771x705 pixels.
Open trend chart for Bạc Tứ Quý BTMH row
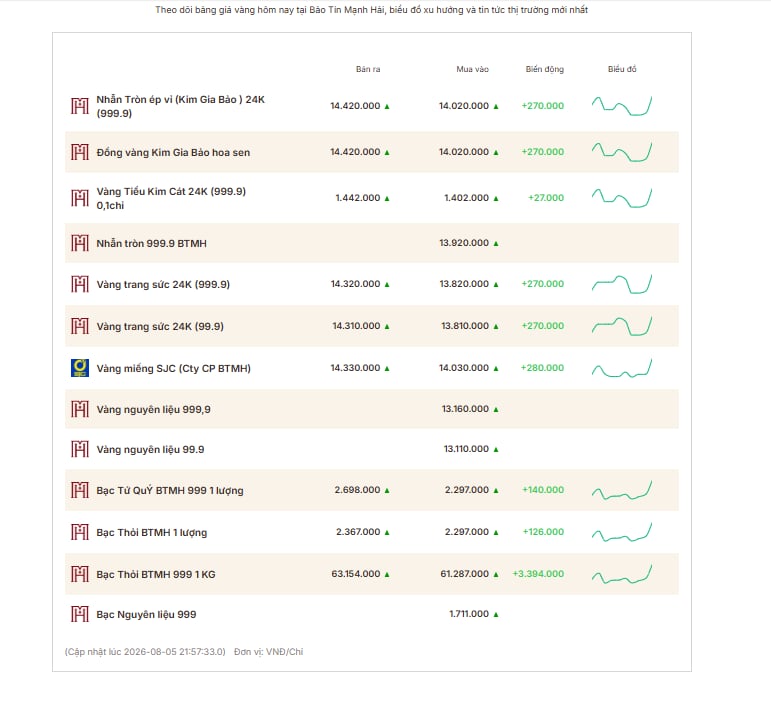tap(622, 490)
